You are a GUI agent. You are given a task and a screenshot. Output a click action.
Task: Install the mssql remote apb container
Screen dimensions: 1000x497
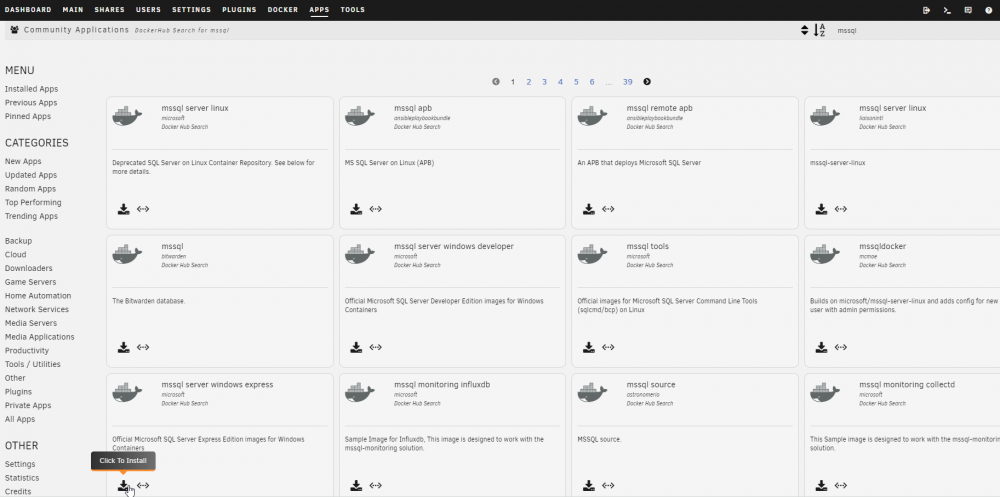pos(589,209)
